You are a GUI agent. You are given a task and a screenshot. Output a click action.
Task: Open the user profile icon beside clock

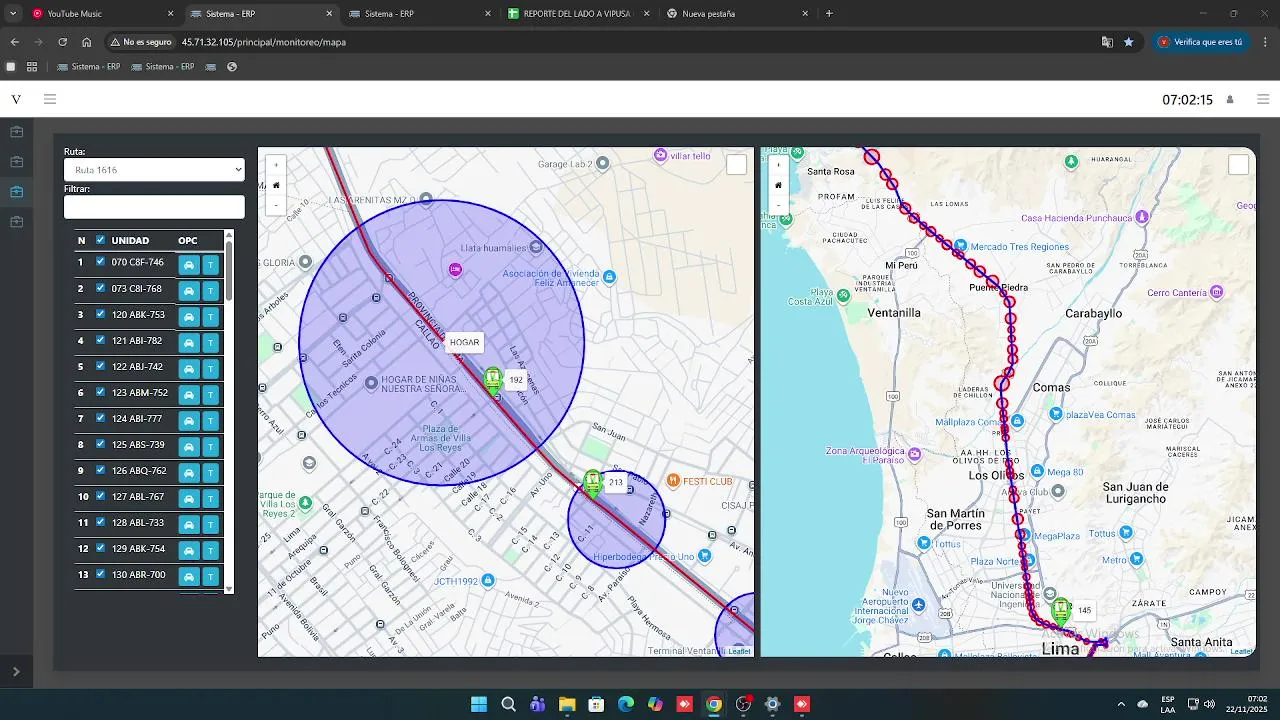pyautogui.click(x=1230, y=100)
